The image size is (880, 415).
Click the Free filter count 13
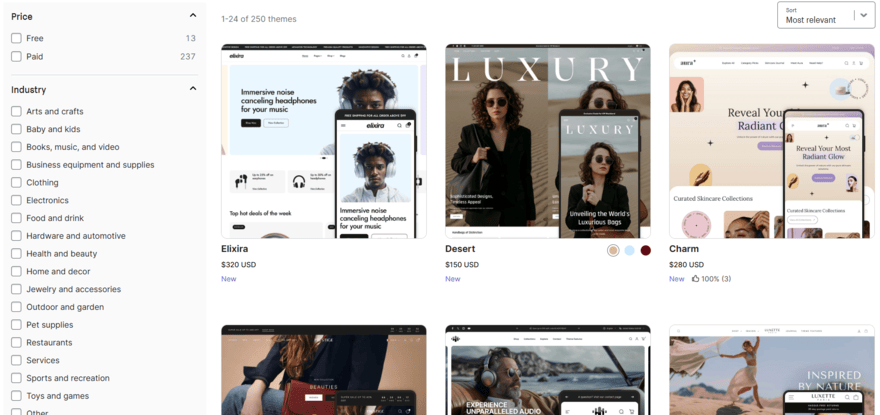coord(191,38)
